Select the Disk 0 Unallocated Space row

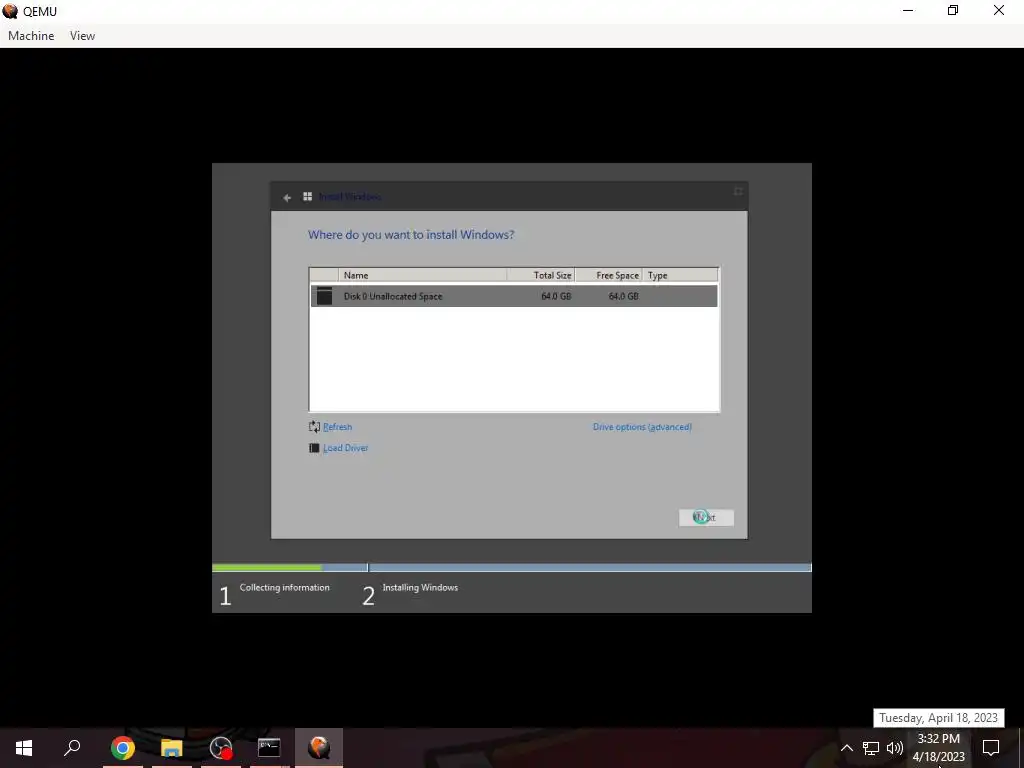514,296
